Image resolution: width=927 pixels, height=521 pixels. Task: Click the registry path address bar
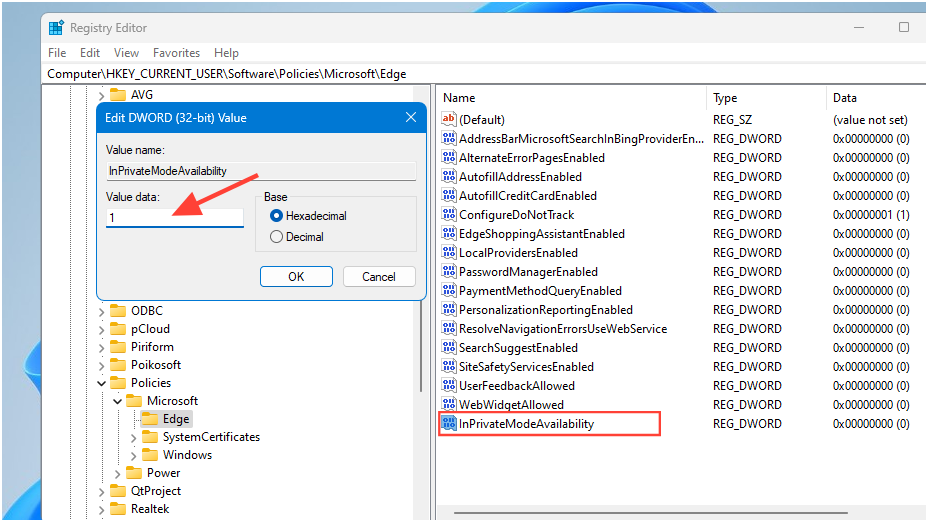tap(485, 74)
